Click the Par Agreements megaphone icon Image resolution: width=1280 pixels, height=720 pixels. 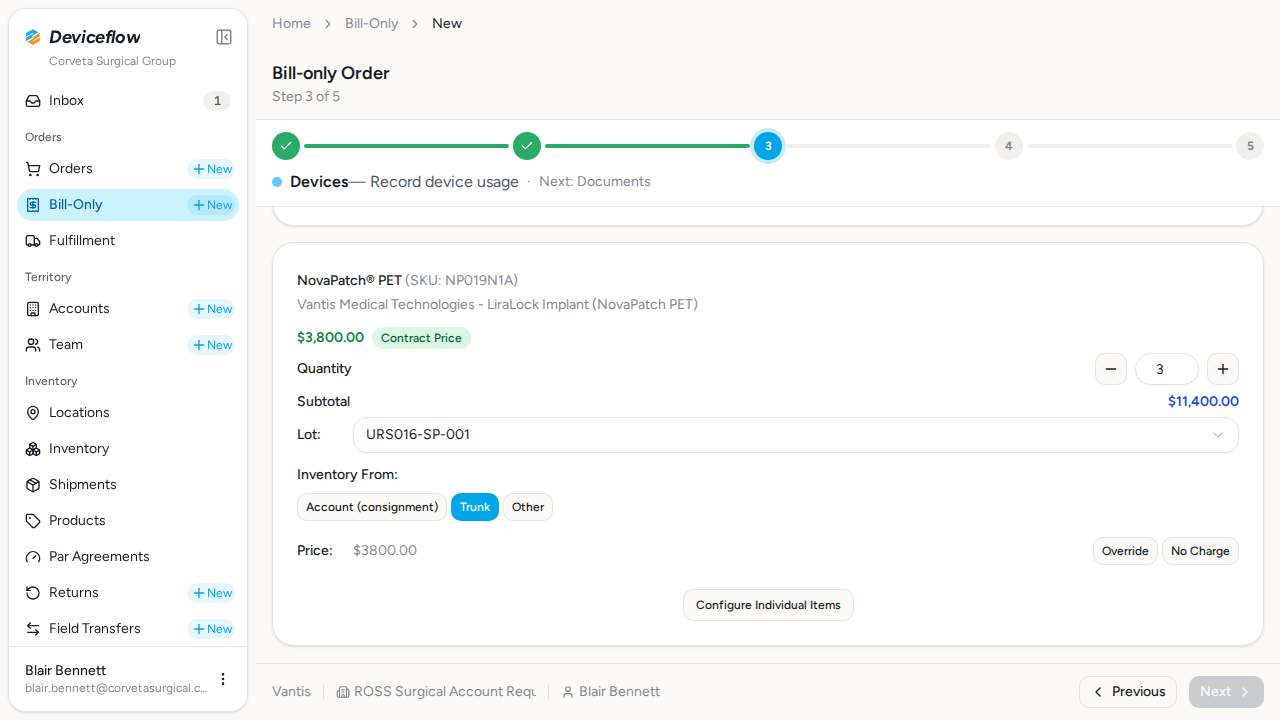pos(33,557)
